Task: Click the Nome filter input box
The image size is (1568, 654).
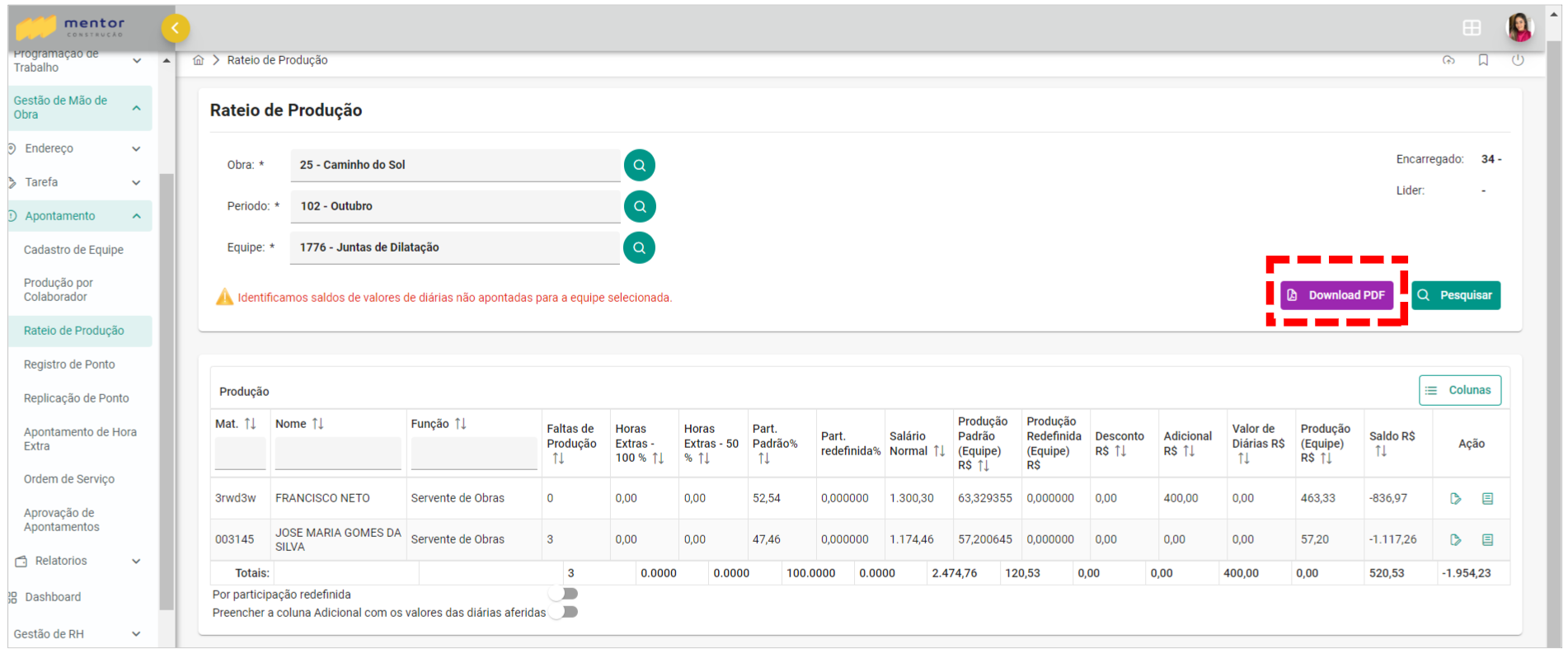Action: pyautogui.click(x=338, y=454)
